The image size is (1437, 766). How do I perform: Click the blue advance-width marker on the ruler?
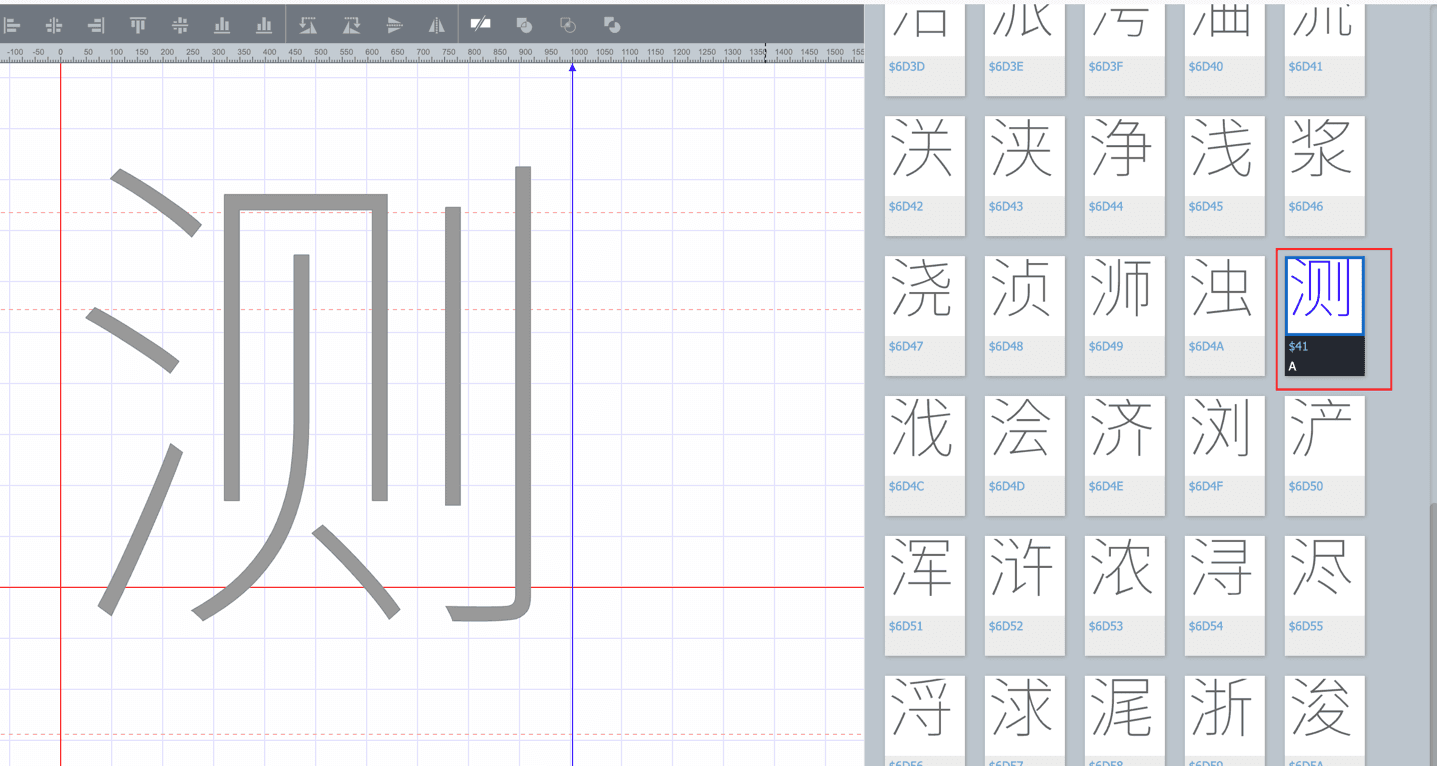(x=572, y=66)
